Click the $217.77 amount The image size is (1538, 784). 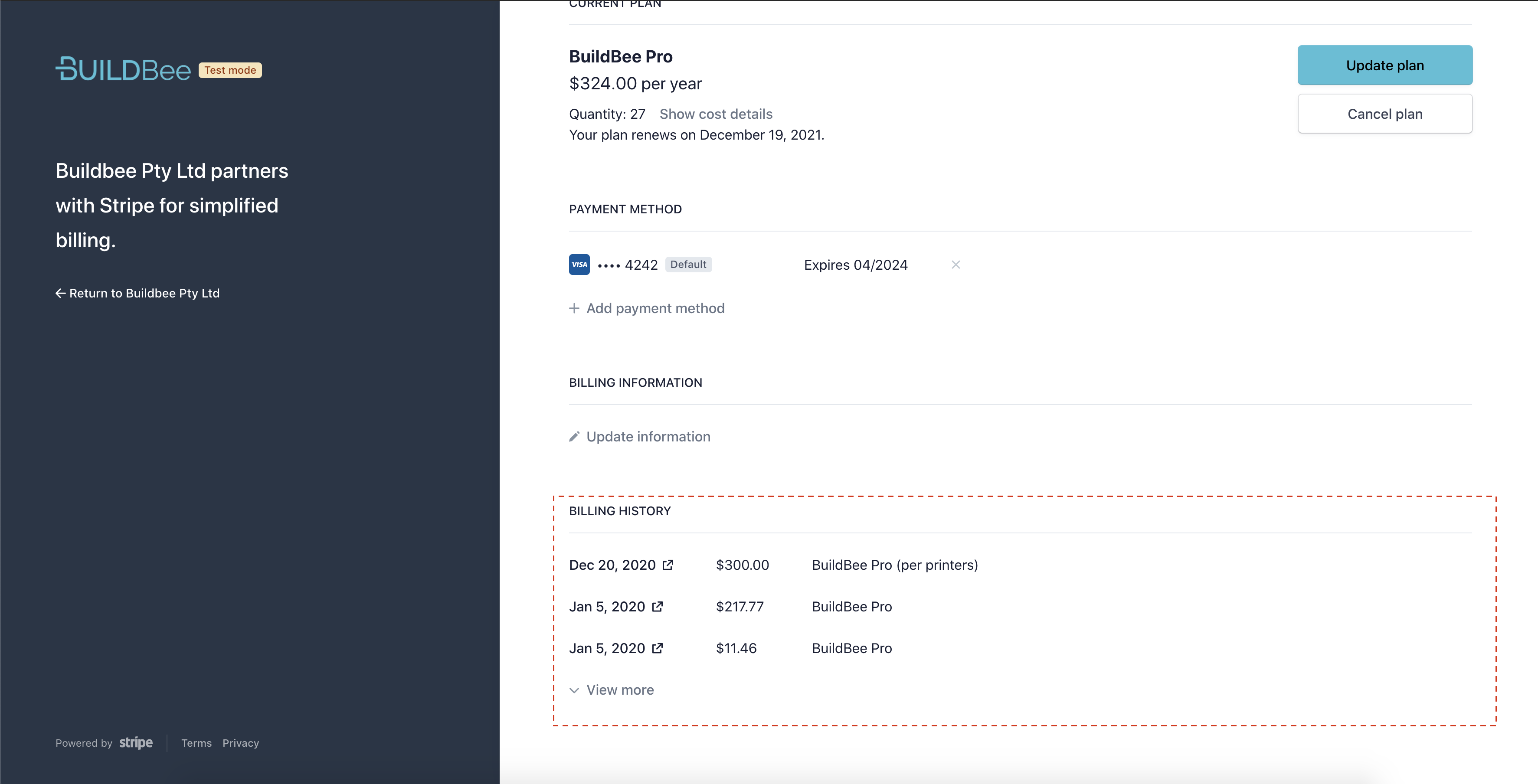740,607
